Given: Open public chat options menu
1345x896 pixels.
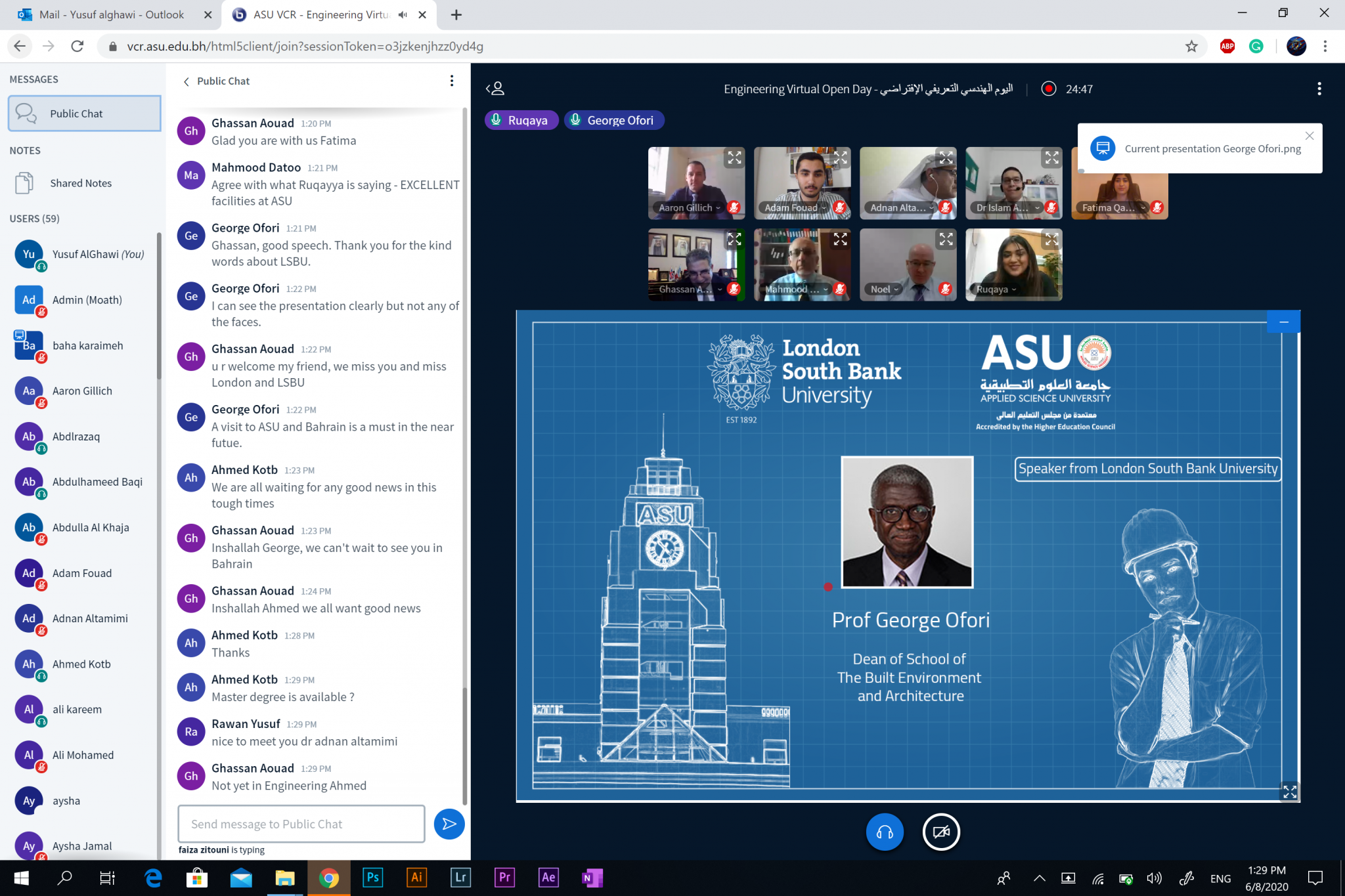Looking at the screenshot, I should [451, 81].
